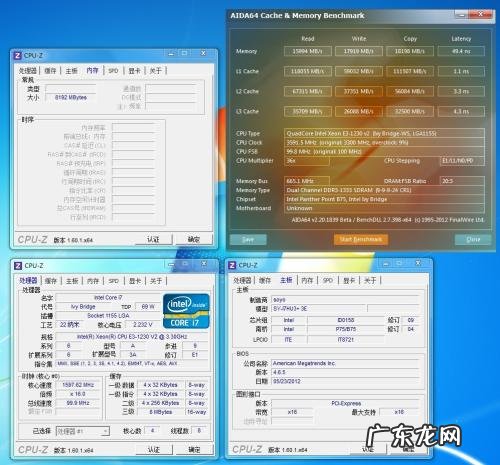Click the Chipset field in AIDA64

tap(384, 199)
